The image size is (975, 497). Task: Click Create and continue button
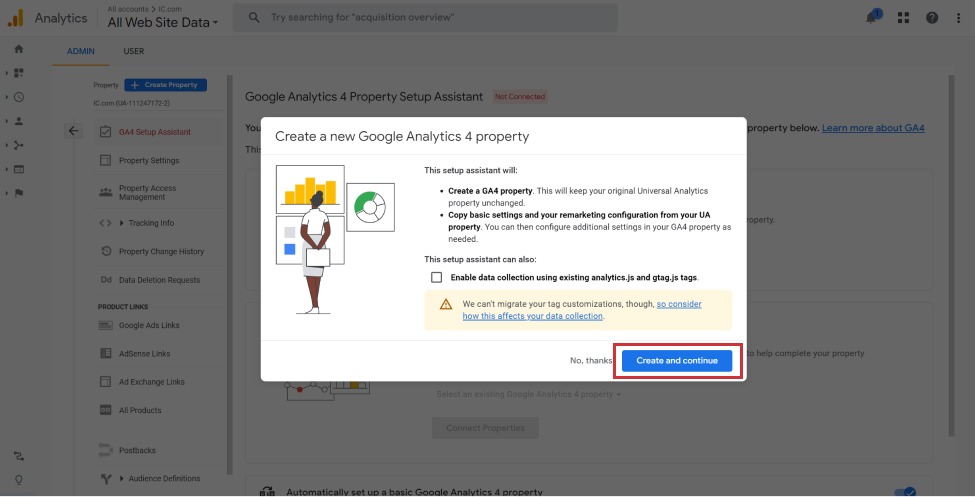[677, 361]
